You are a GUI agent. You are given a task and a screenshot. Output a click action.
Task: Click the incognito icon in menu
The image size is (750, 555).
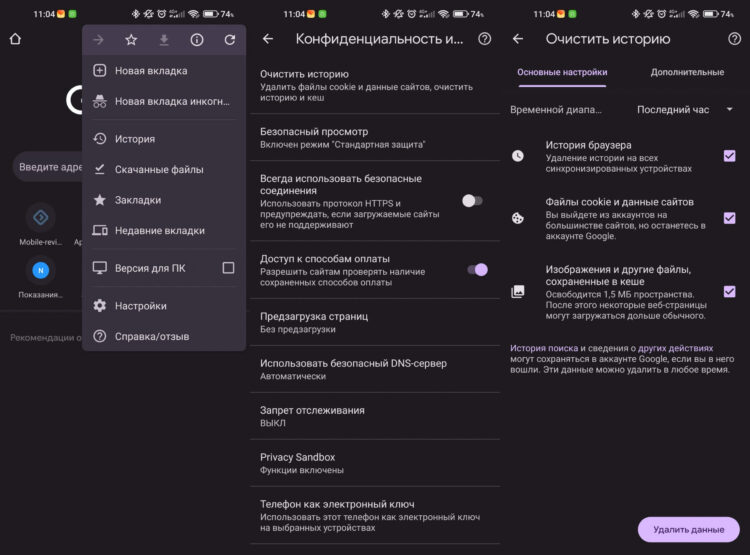pos(99,101)
